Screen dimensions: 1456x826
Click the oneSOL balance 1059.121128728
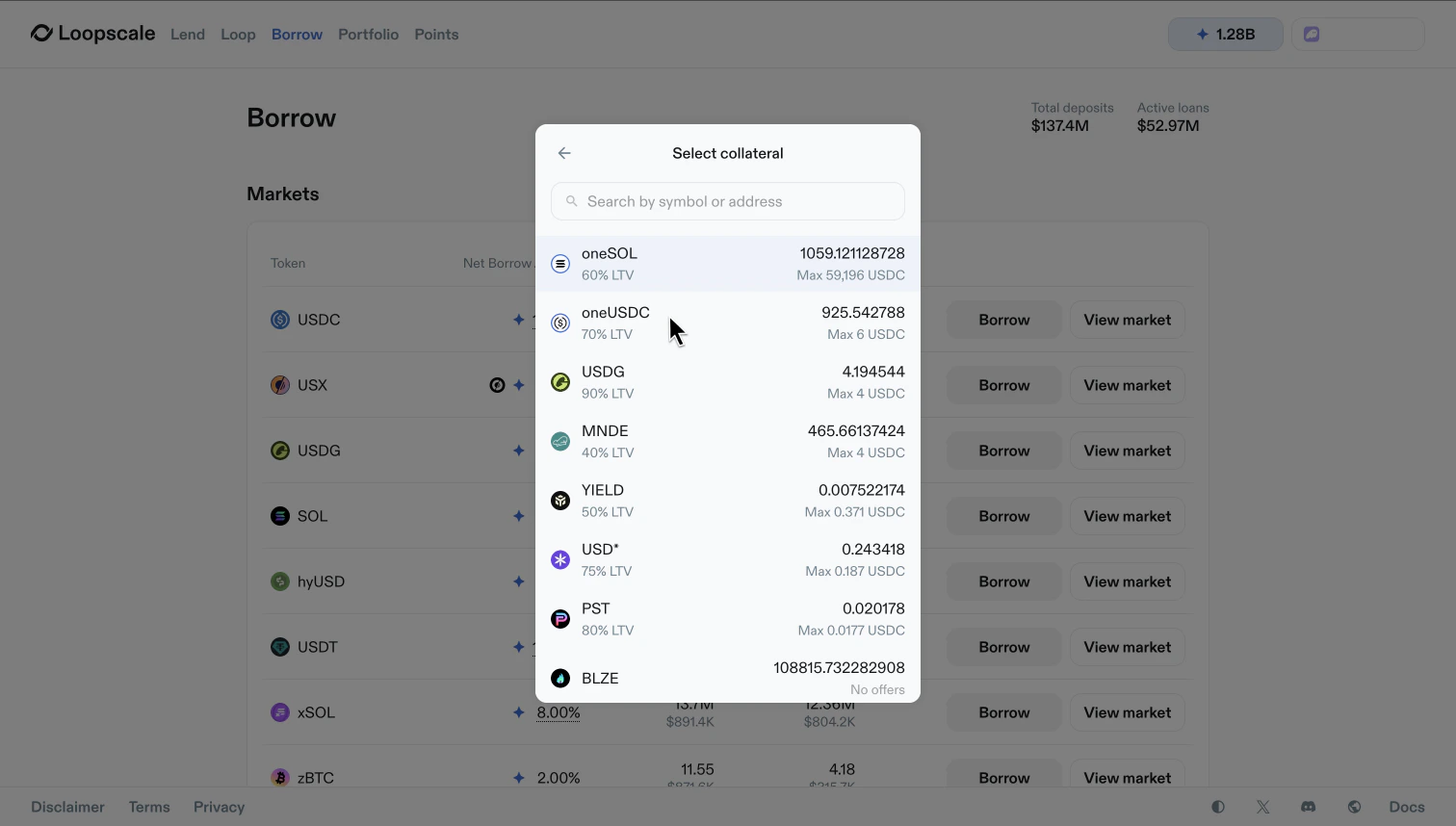coord(852,253)
